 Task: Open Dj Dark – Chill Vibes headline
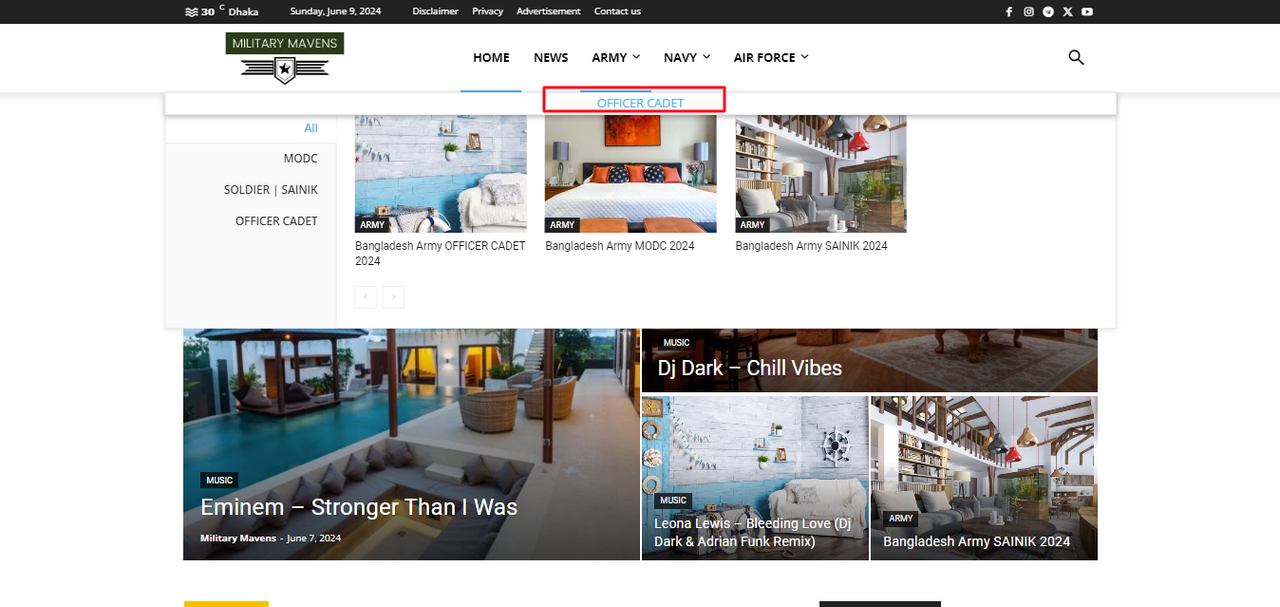pos(749,368)
